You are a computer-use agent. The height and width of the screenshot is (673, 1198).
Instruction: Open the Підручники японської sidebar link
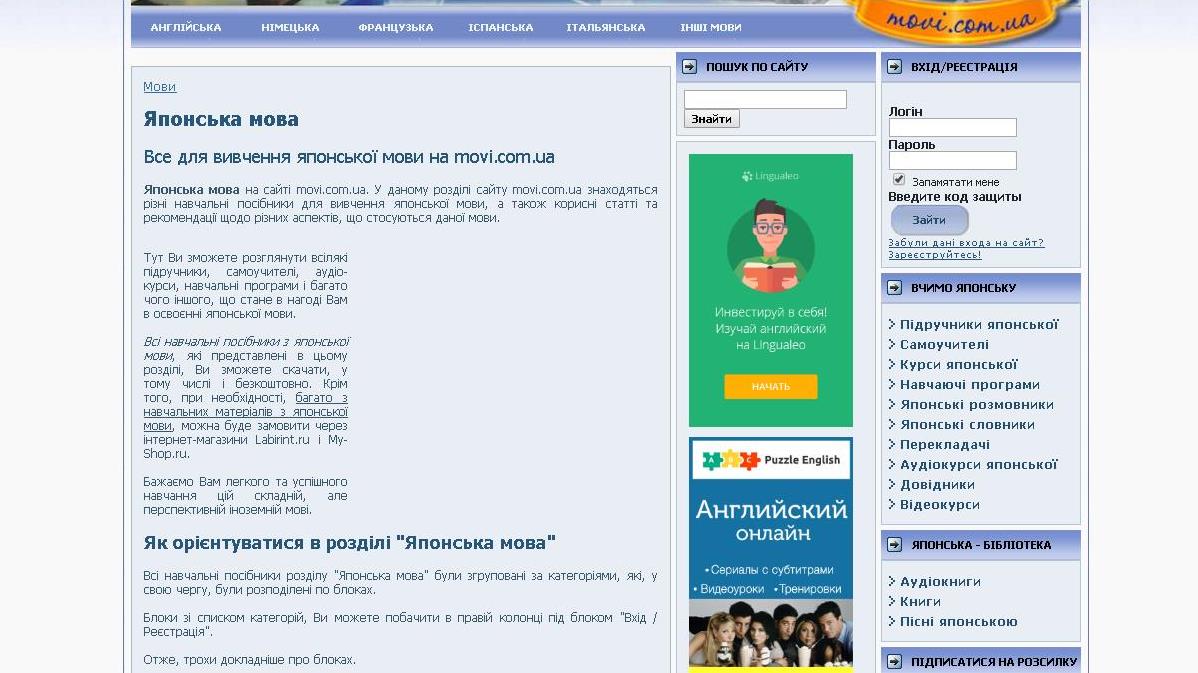click(x=978, y=325)
